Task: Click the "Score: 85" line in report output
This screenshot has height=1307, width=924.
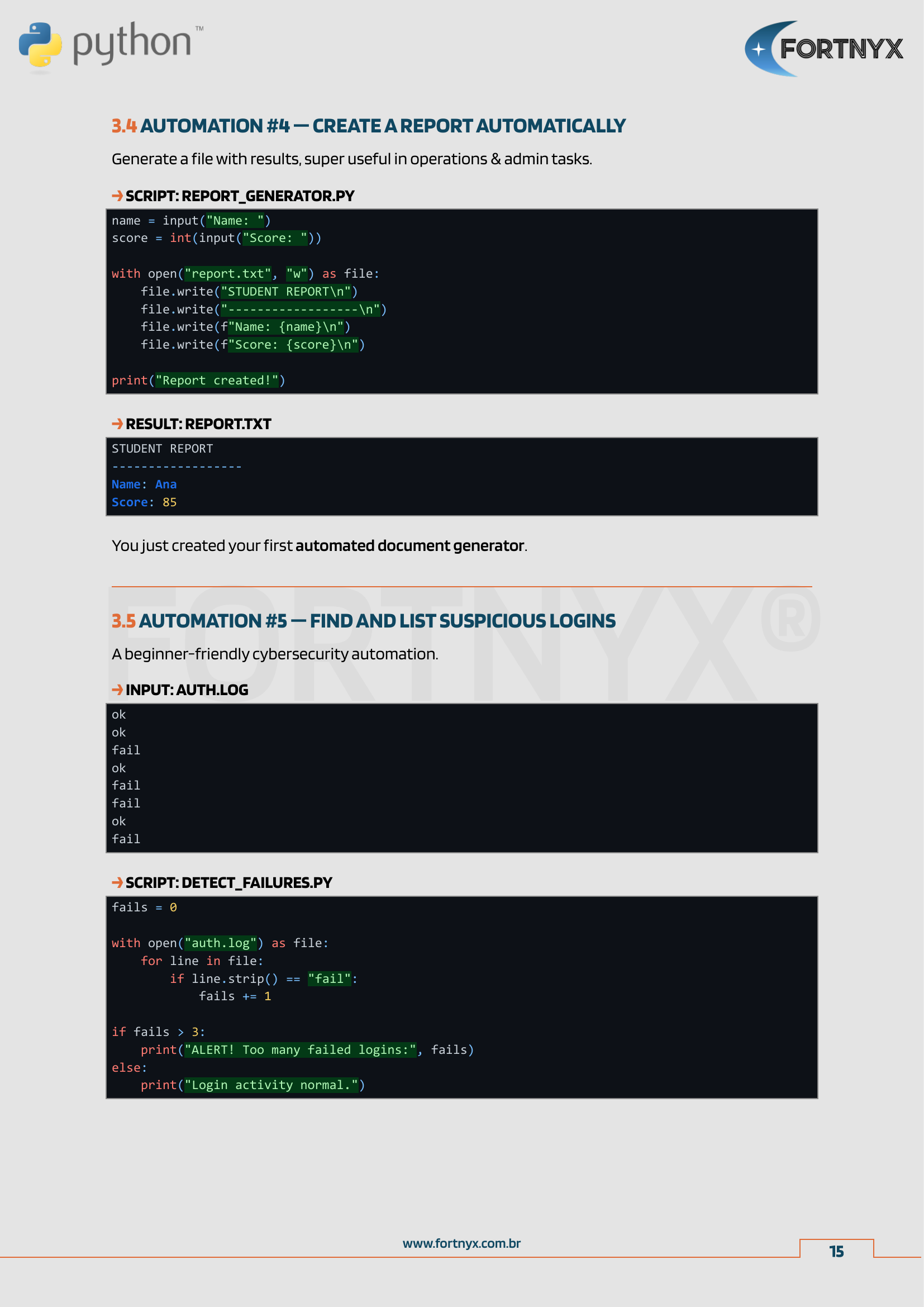Action: pos(144,502)
